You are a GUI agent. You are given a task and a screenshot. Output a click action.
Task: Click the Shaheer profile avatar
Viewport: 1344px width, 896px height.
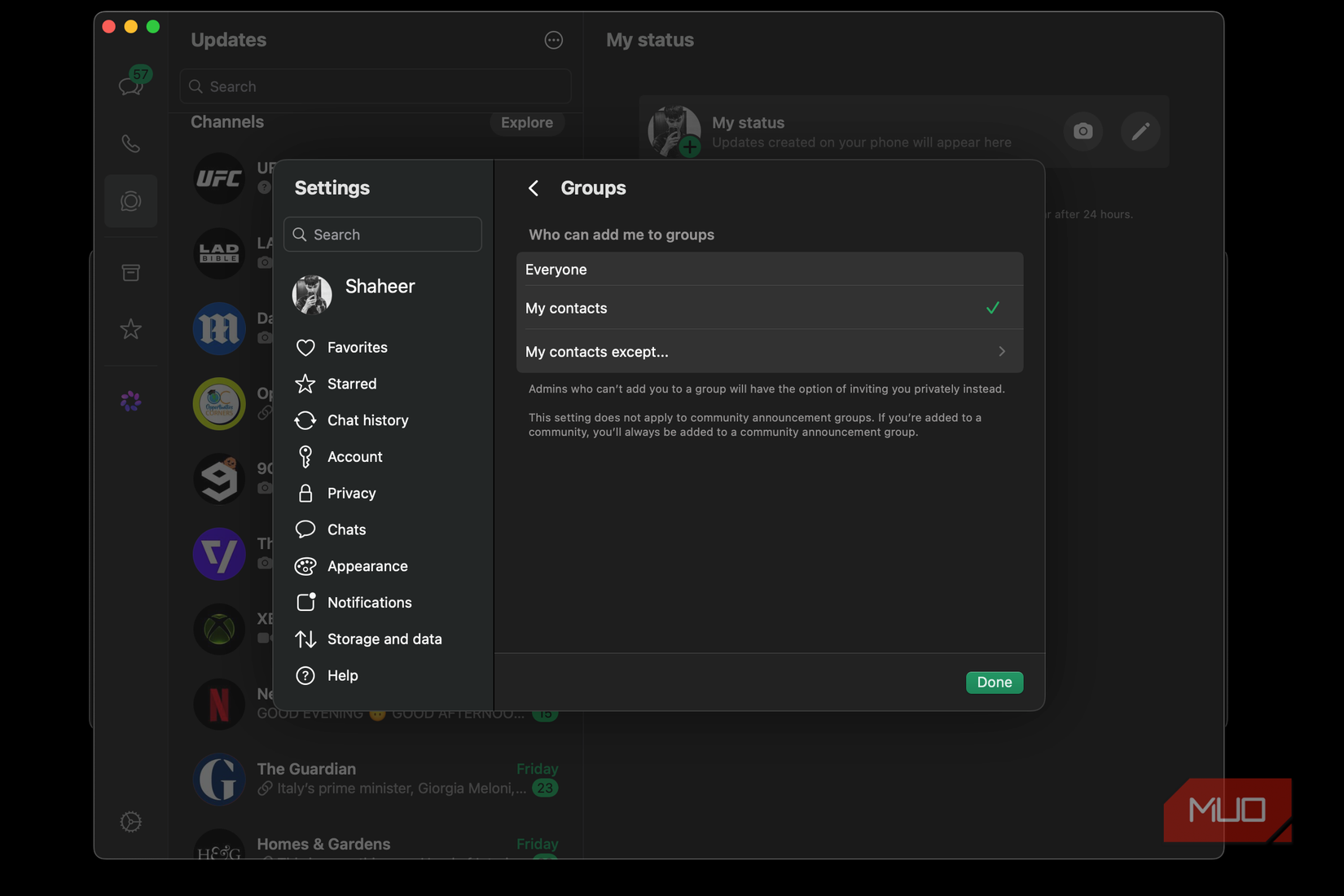312,294
